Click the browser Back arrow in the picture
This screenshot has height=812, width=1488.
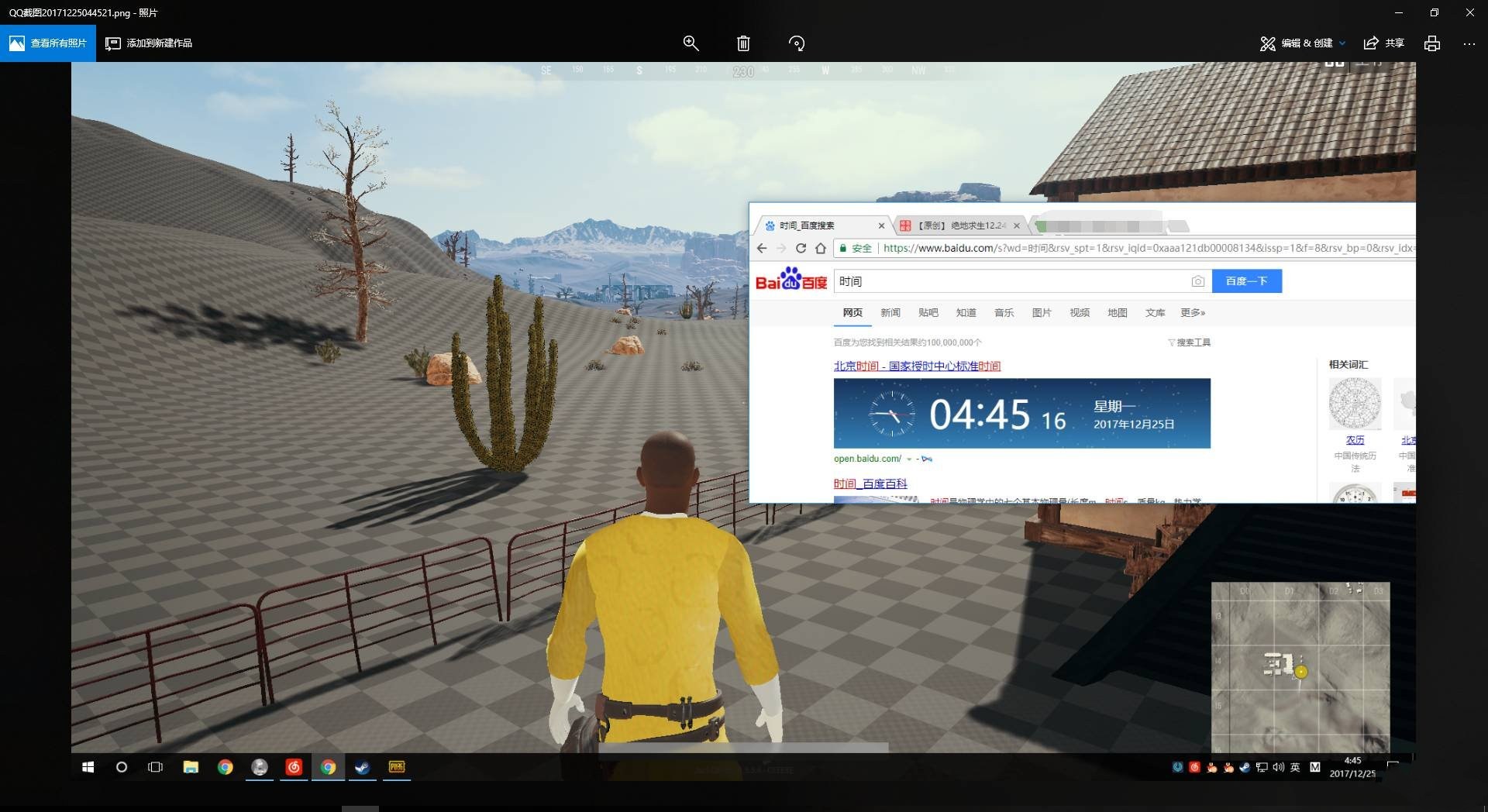pyautogui.click(x=762, y=248)
